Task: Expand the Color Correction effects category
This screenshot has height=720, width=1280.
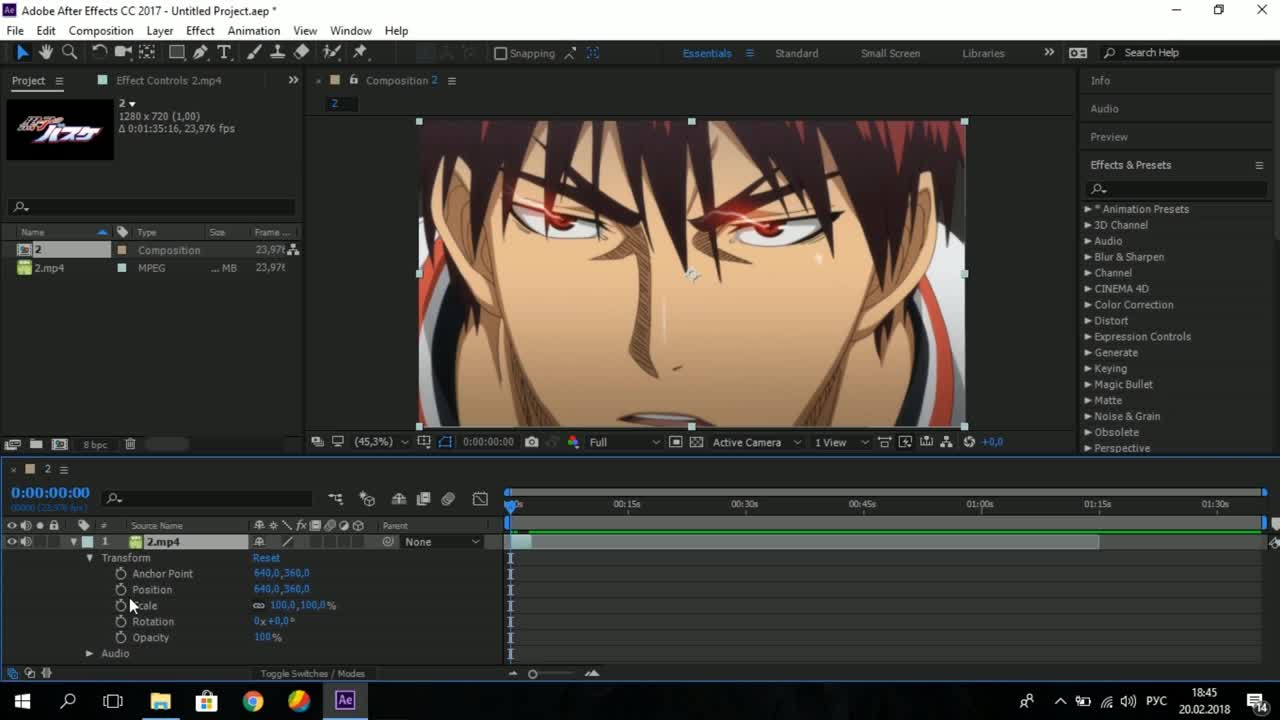Action: tap(1088, 305)
